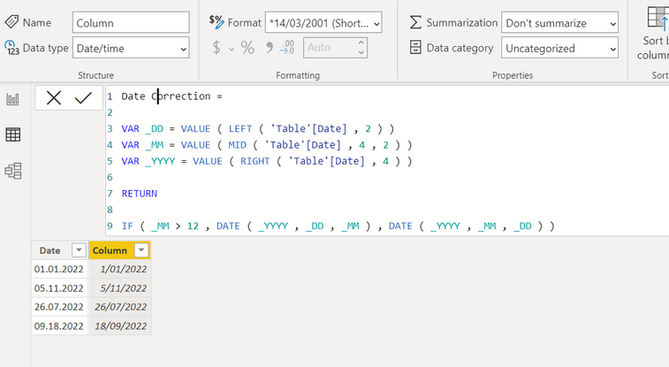Image resolution: width=669 pixels, height=367 pixels.
Task: Switch to Report view icon
Action: tap(13, 99)
